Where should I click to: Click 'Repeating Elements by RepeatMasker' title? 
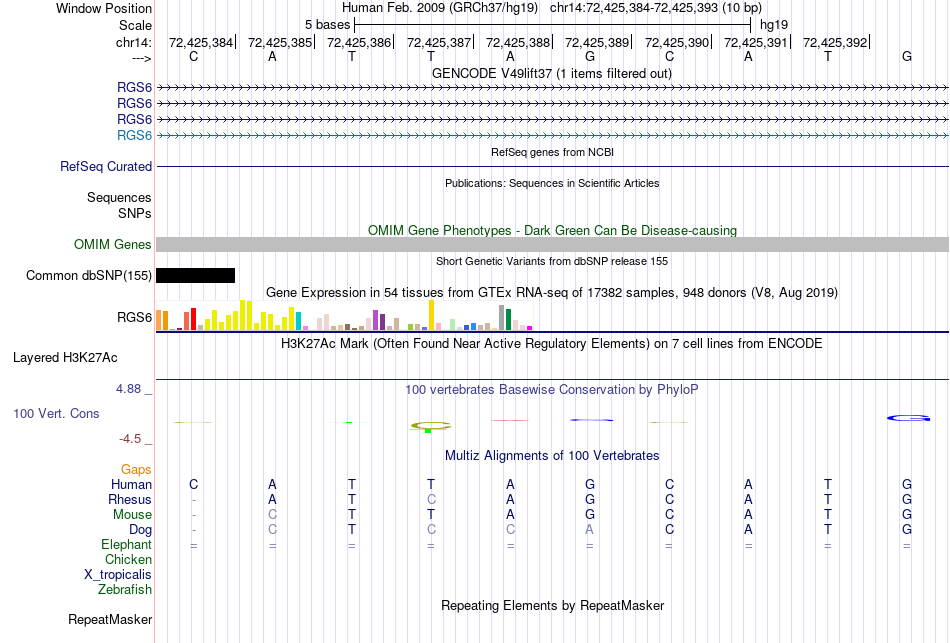click(x=552, y=605)
